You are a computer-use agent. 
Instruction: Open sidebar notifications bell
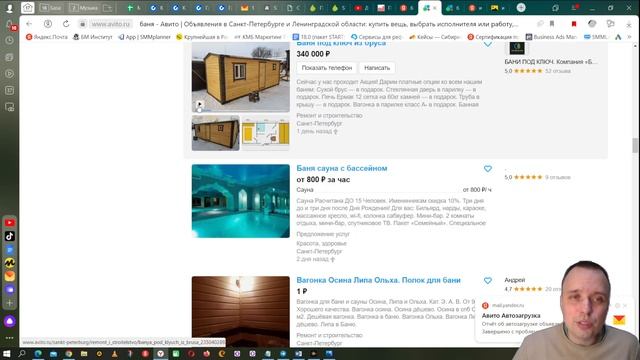pos(10,24)
